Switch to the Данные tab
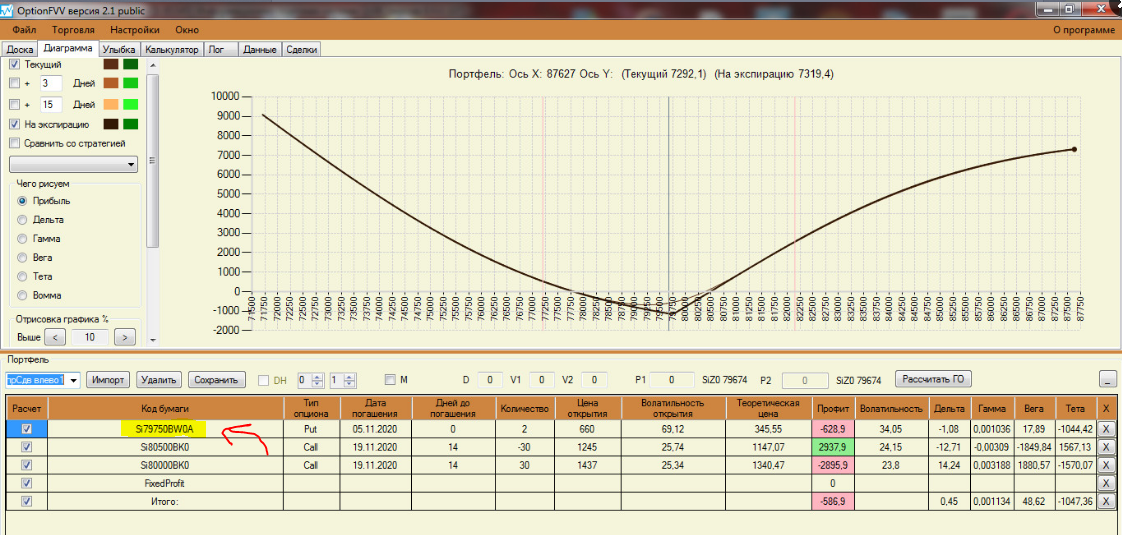The height and width of the screenshot is (535, 1122). 260,50
